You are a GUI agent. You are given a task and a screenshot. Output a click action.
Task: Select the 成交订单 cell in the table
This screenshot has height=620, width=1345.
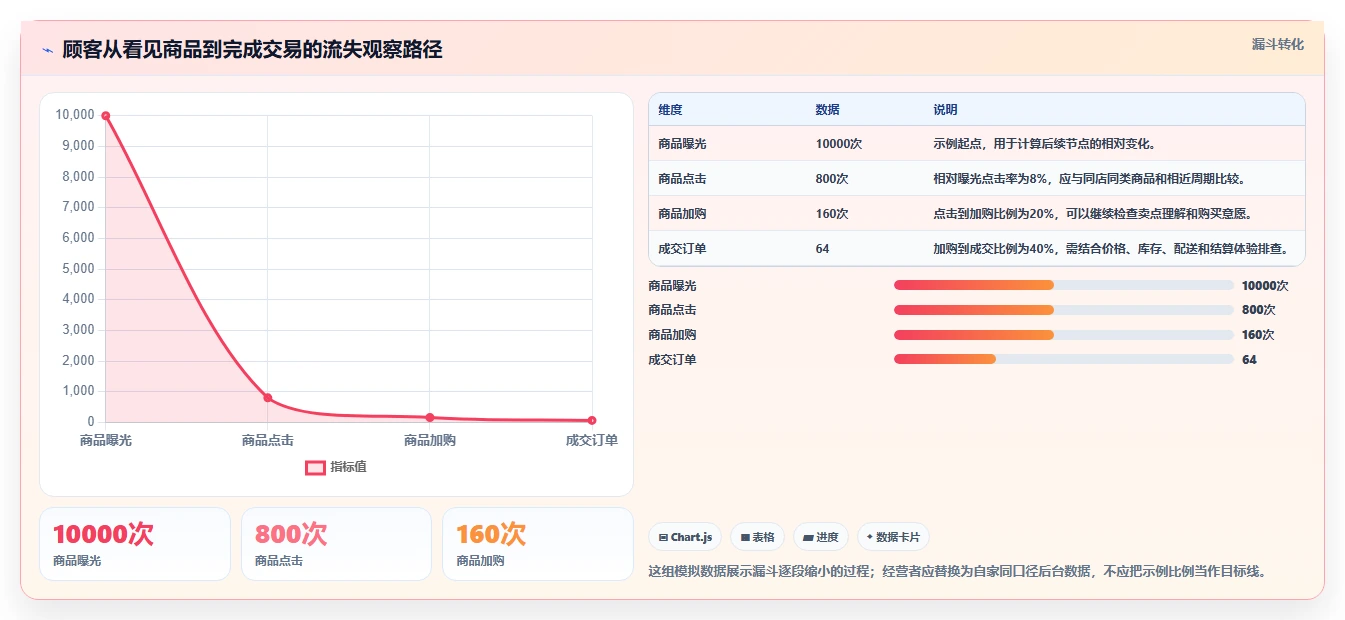(x=683, y=249)
